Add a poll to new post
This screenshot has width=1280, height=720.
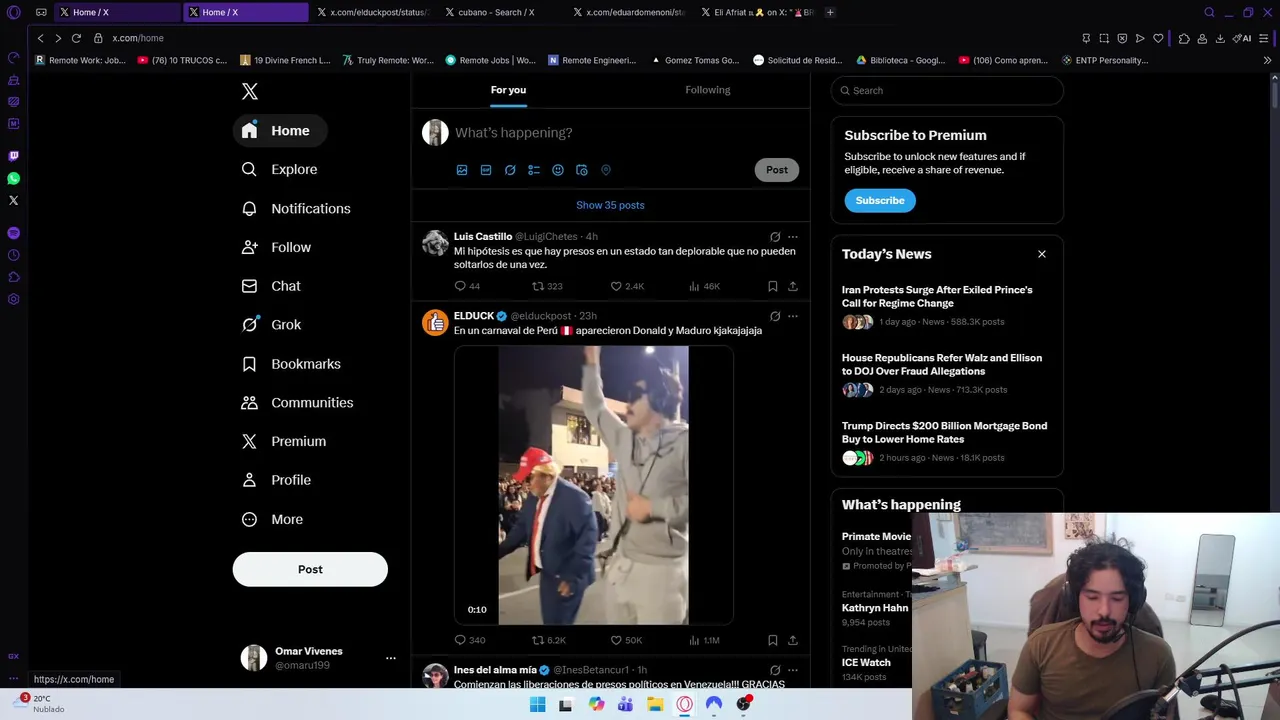[534, 170]
